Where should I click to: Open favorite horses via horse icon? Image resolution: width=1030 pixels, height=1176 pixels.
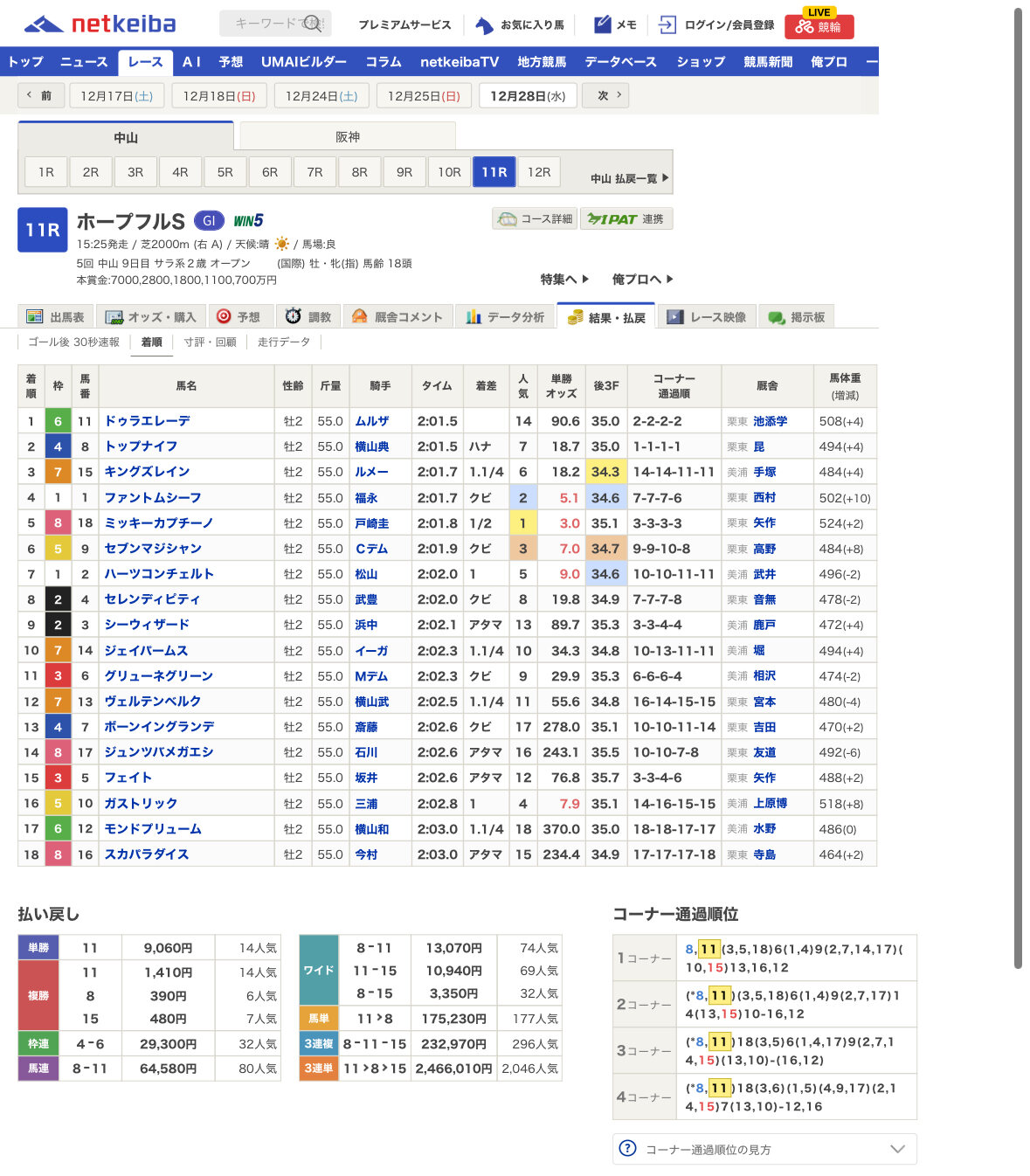click(x=485, y=24)
